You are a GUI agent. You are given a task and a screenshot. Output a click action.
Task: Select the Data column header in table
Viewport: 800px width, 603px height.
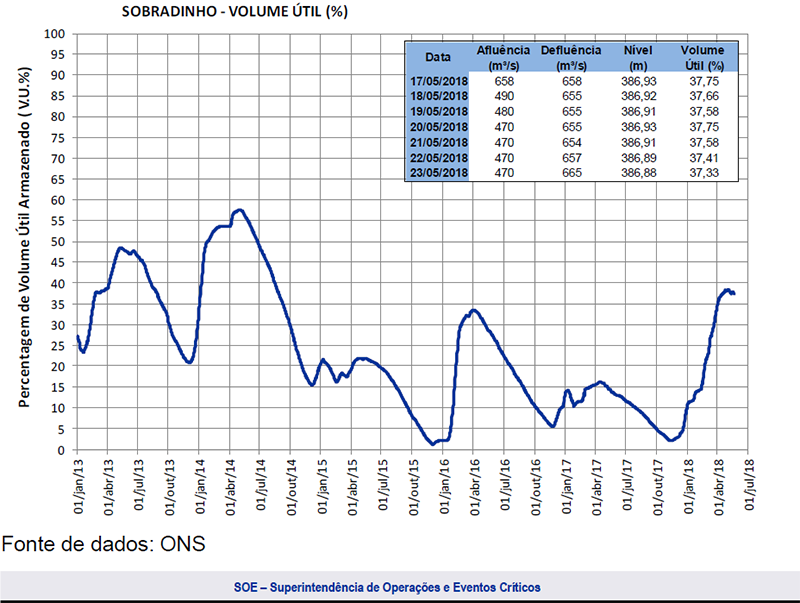(437, 57)
